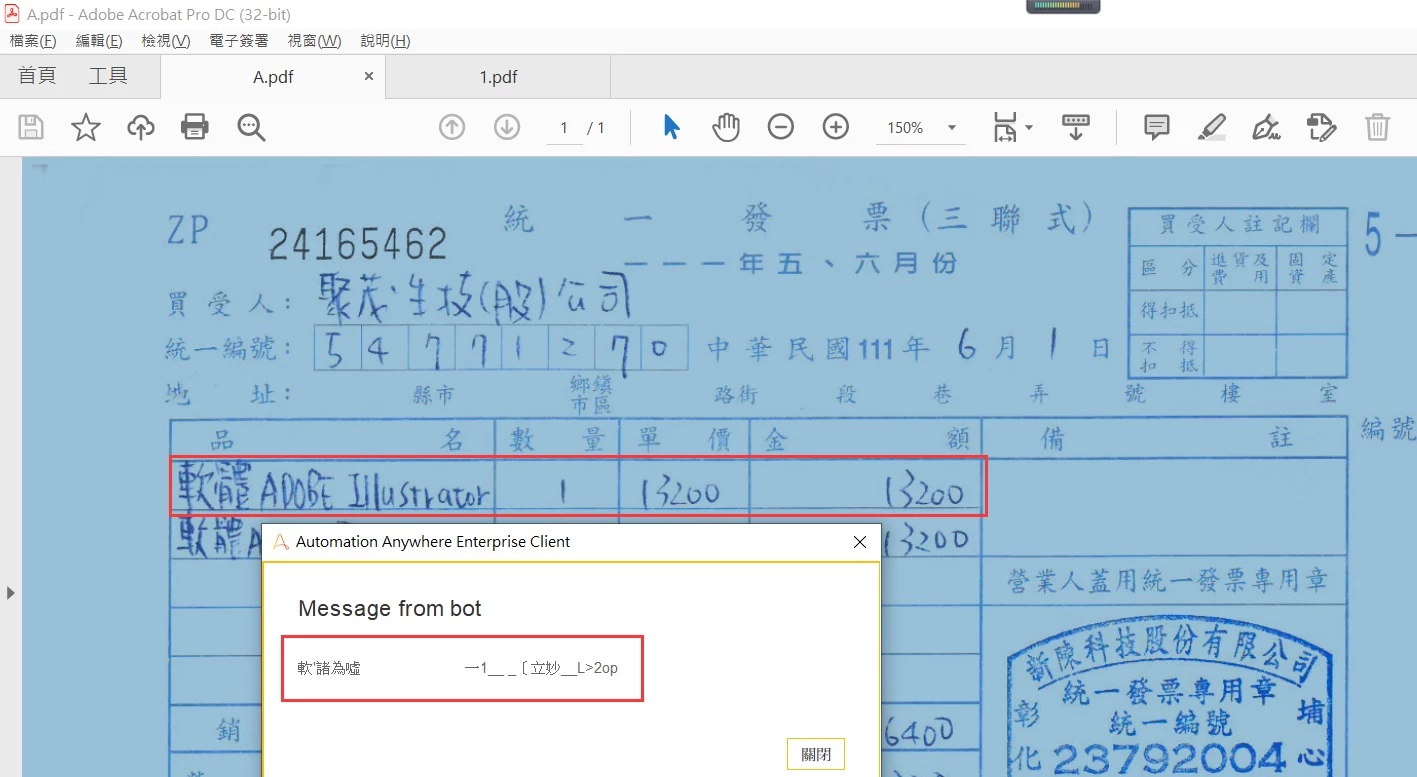
Task: Add the document to starred favorites
Action: [x=86, y=127]
